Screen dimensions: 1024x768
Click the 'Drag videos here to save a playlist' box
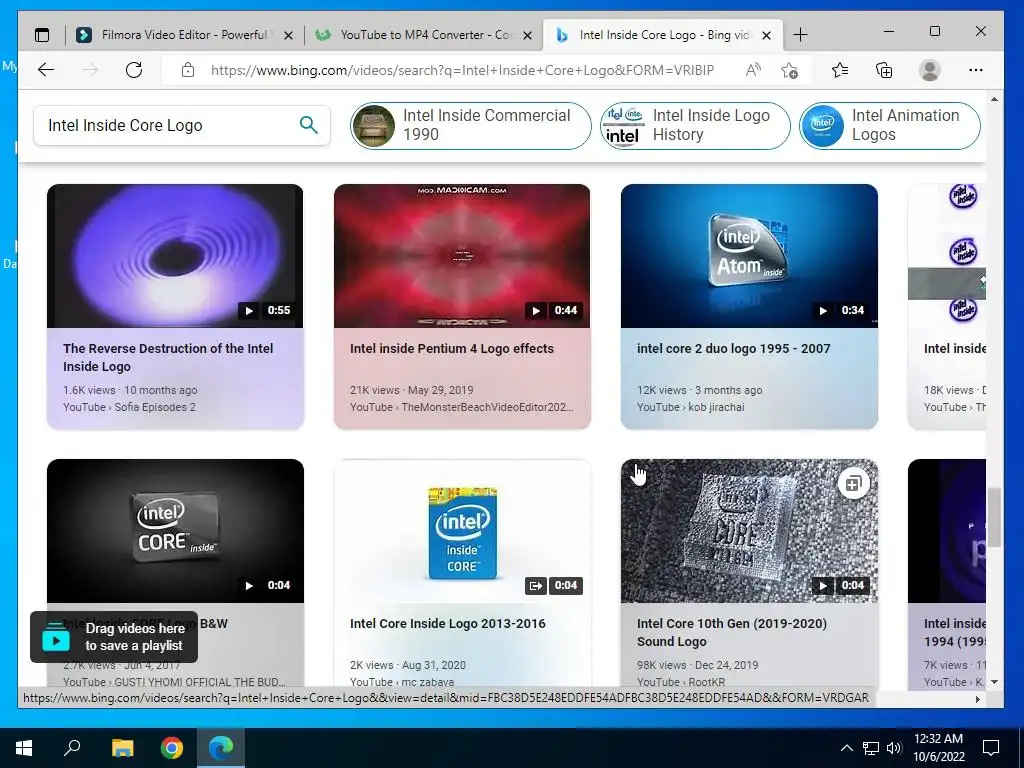(114, 637)
